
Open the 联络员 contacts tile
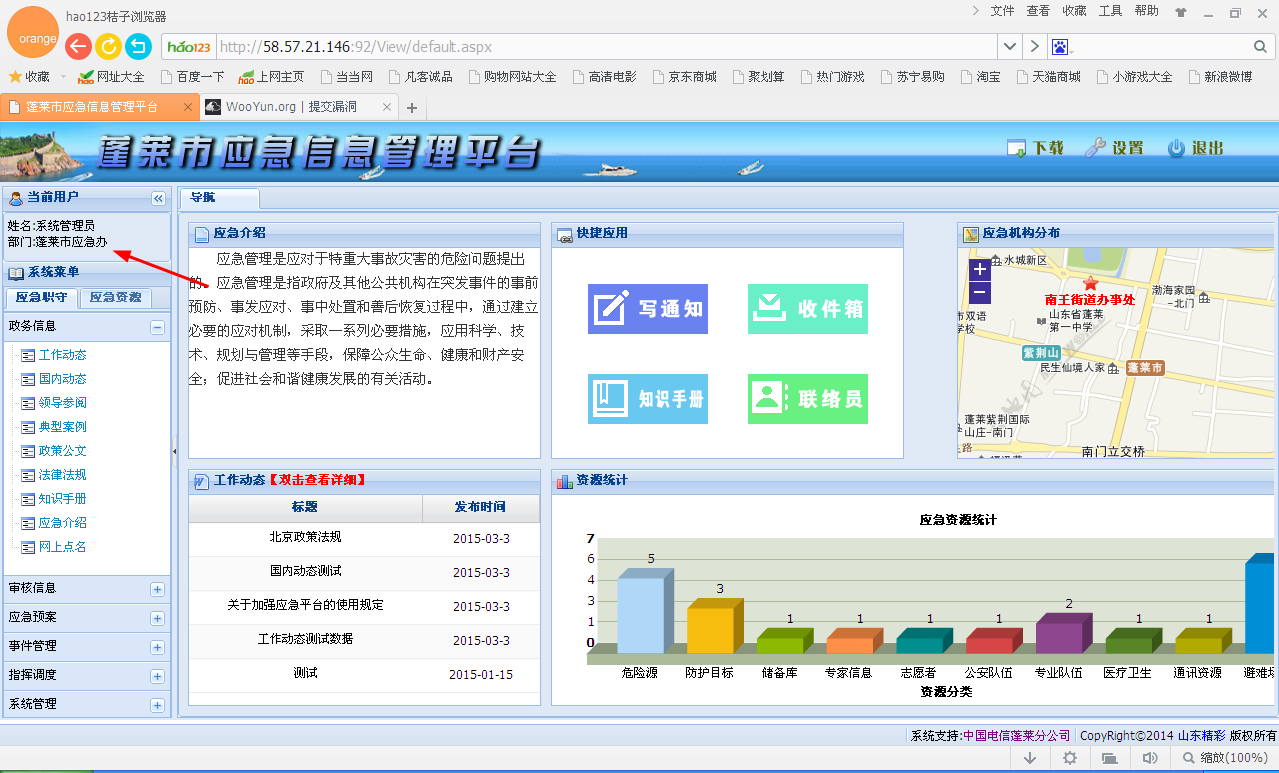click(x=808, y=399)
